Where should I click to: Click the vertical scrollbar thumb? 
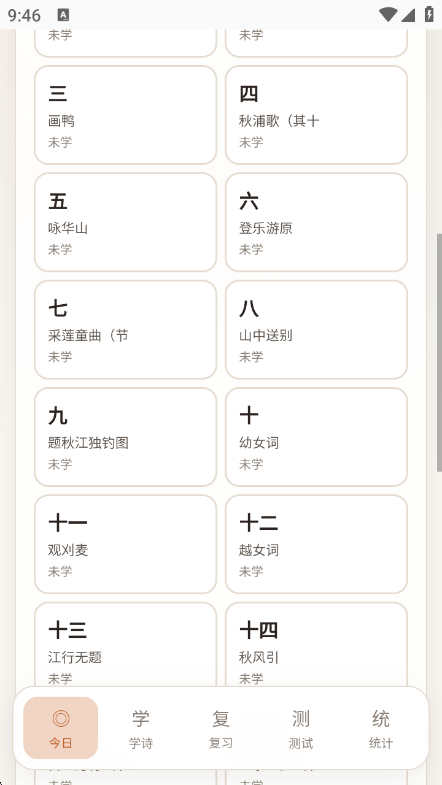click(x=439, y=353)
